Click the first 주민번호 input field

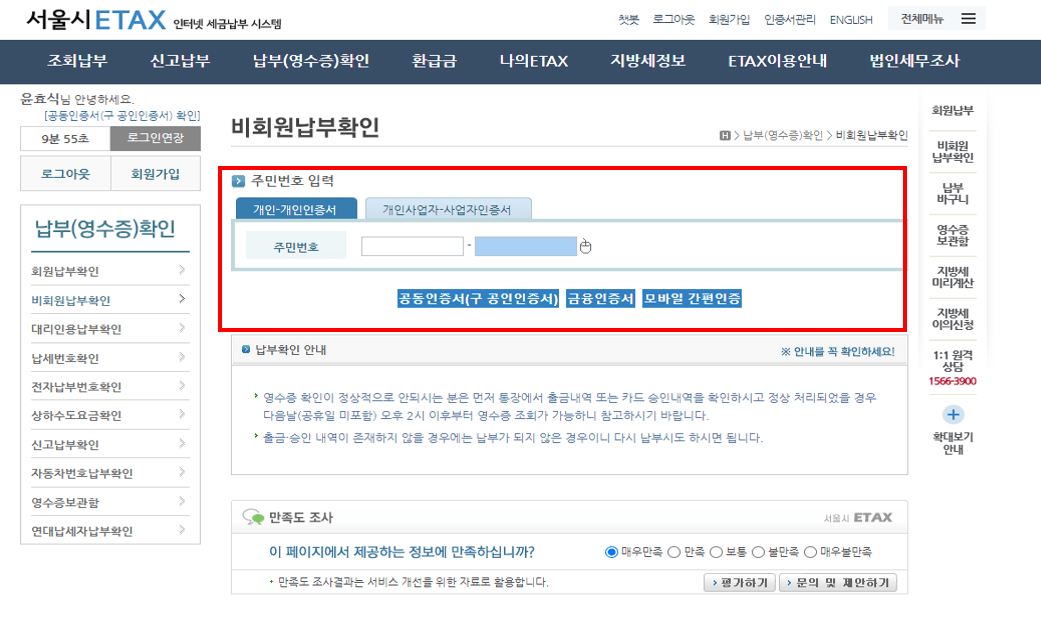point(410,245)
